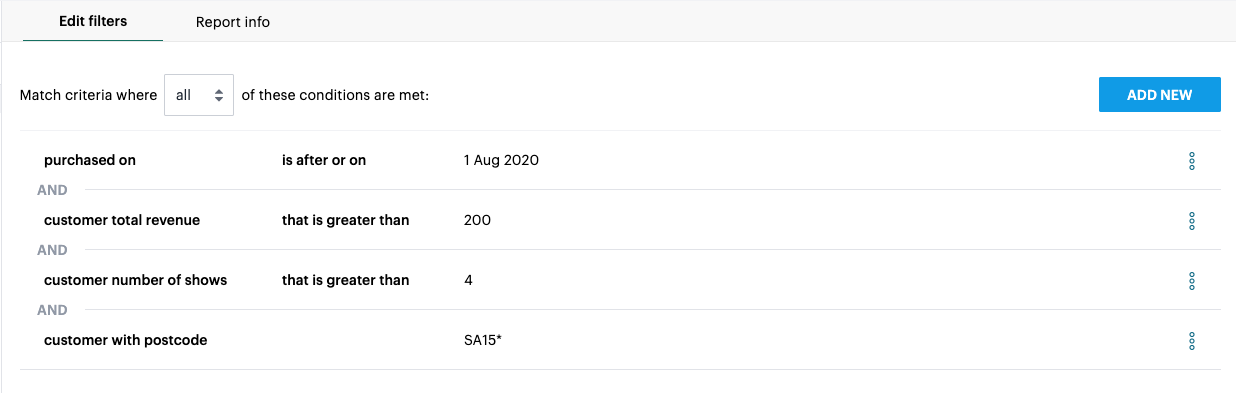This screenshot has height=393, width=1236.
Task: Select the 'customer total revenue' filter name
Action: (x=122, y=220)
